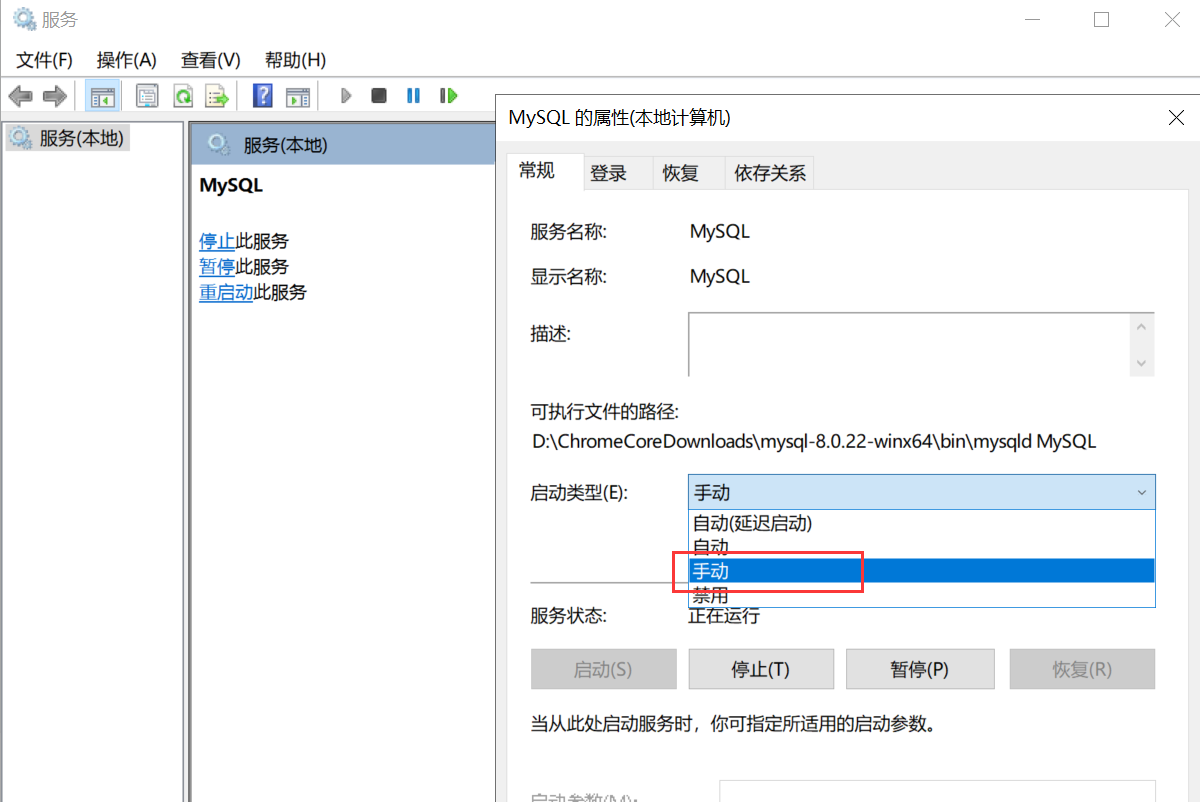Click the Export List toolbar icon
Viewport: 1200px width, 802px height.
click(217, 96)
